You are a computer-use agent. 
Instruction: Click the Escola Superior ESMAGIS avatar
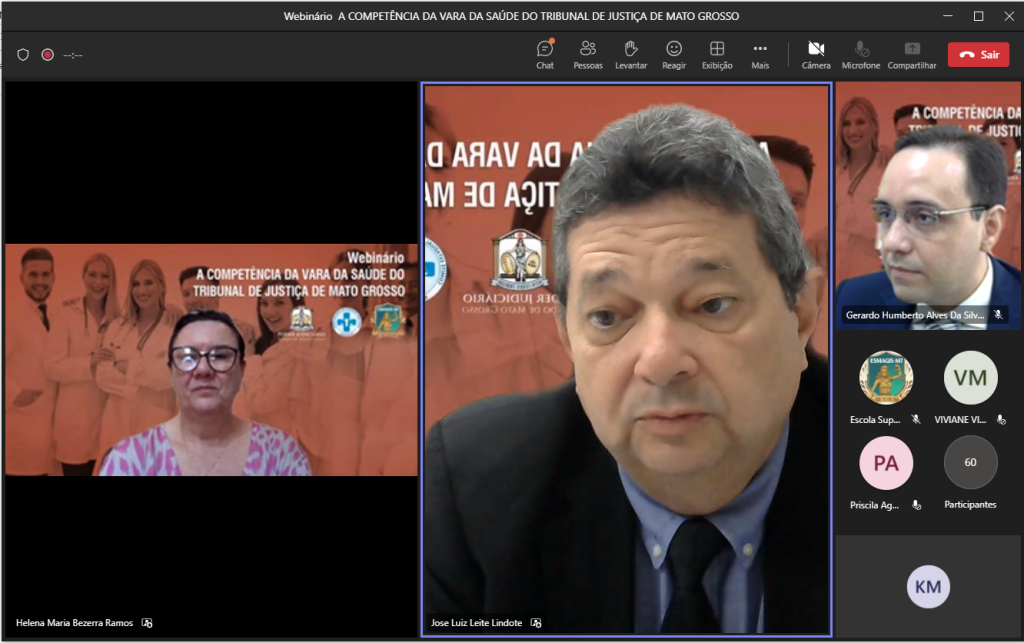tap(886, 377)
